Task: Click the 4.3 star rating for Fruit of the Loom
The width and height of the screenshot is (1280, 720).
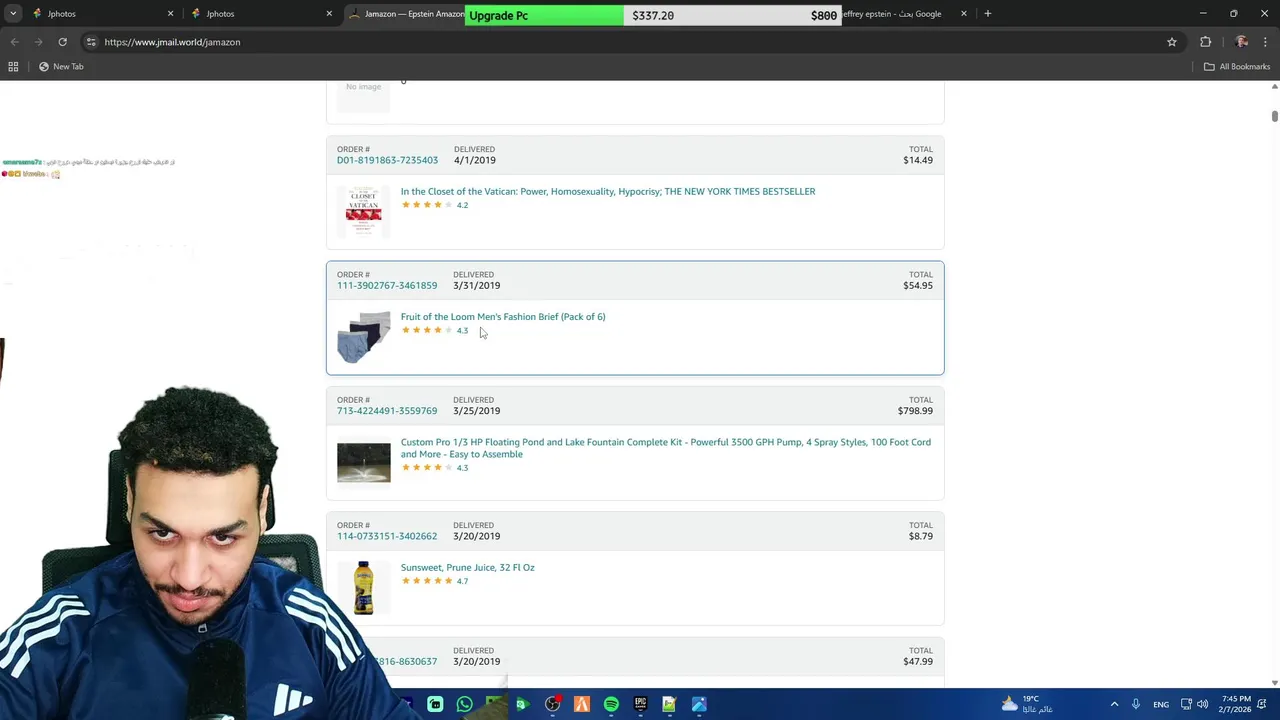Action: [x=434, y=330]
